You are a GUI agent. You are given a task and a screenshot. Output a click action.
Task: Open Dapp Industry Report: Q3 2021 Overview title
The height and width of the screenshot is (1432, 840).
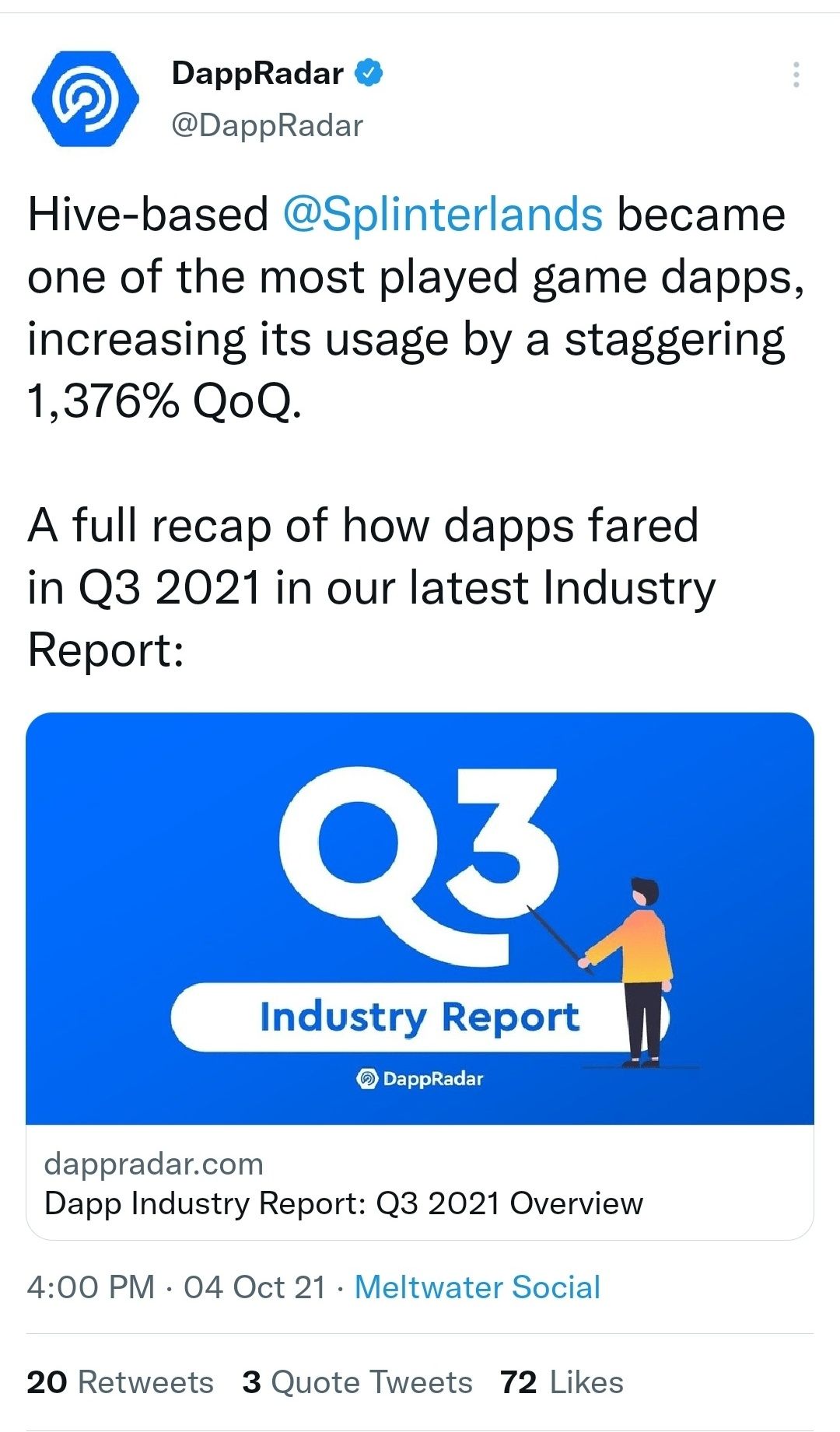pyautogui.click(x=344, y=1203)
